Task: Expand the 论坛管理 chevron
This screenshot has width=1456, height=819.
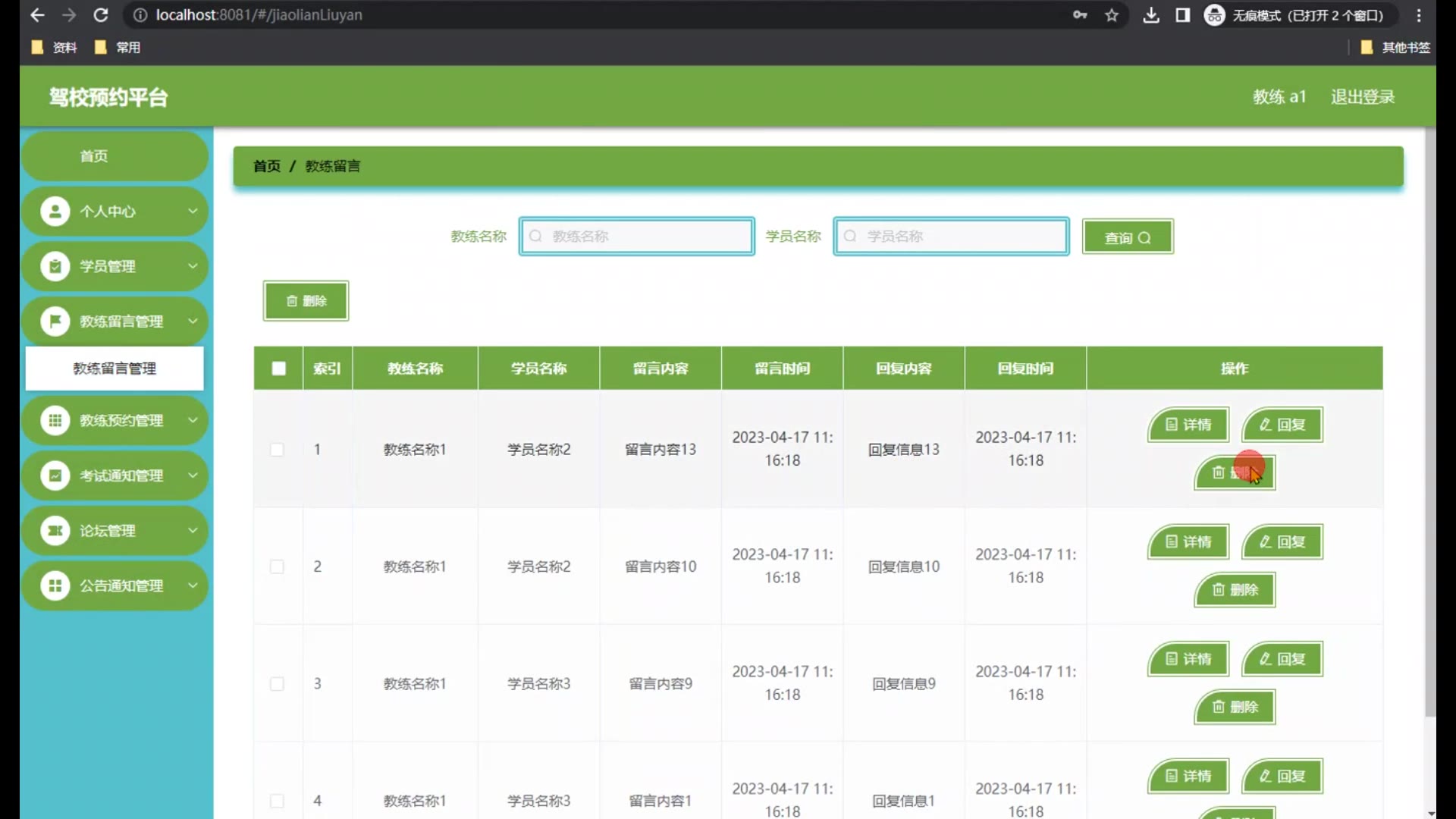Action: tap(193, 531)
